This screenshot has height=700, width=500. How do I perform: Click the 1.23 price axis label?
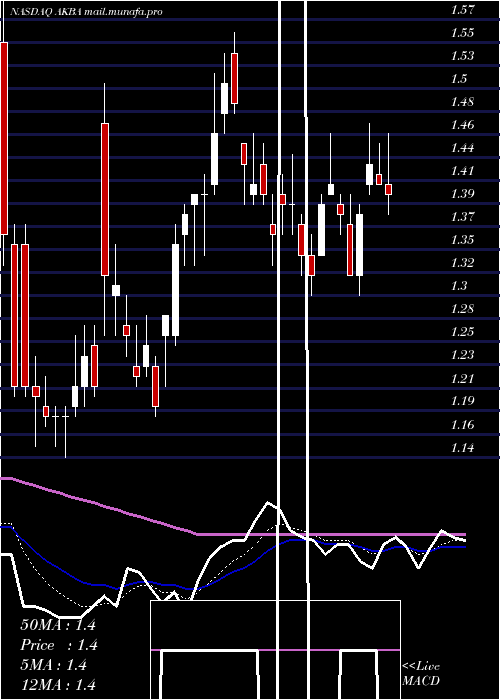tap(462, 355)
